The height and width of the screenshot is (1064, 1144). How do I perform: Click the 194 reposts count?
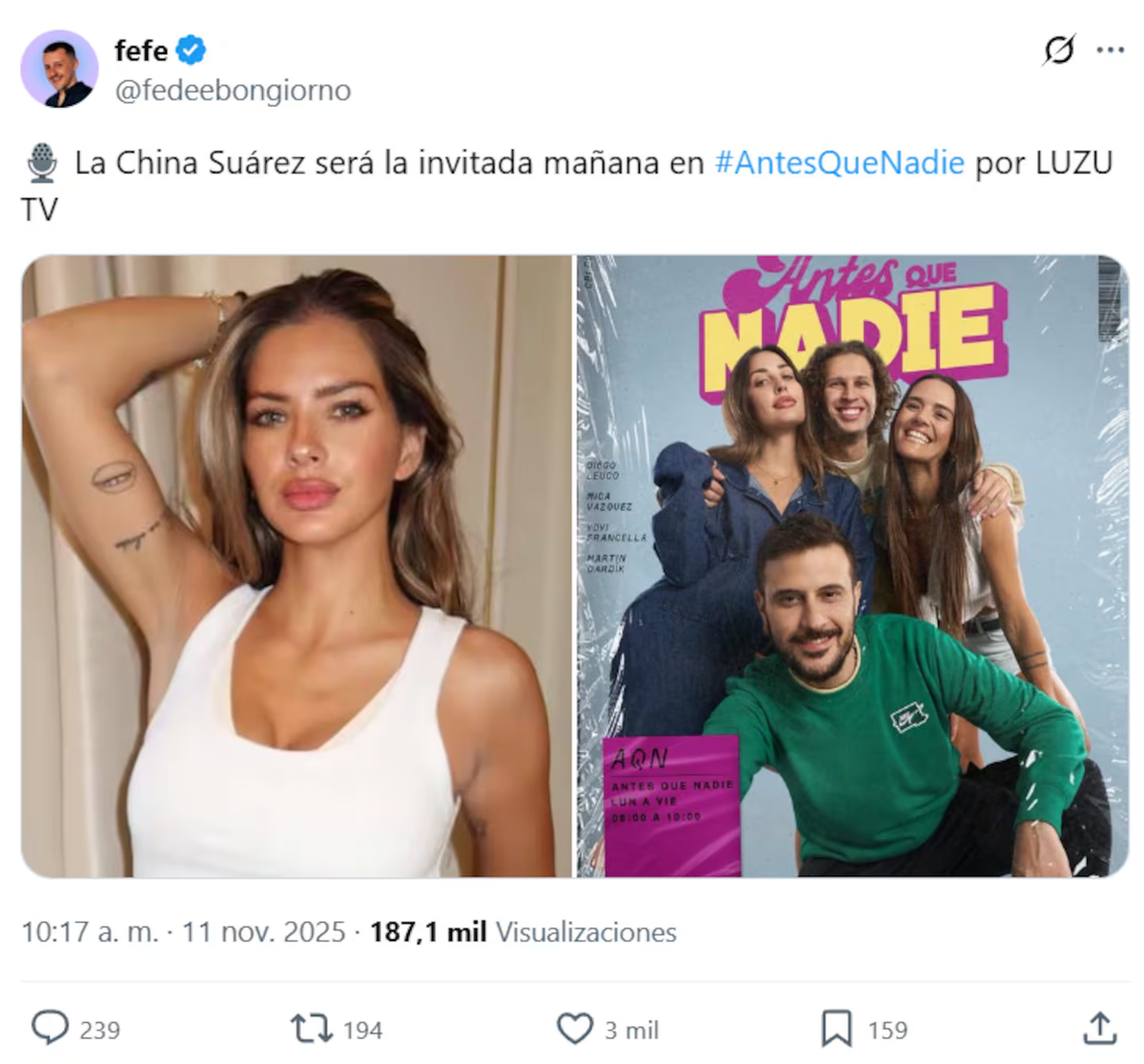362,1030
